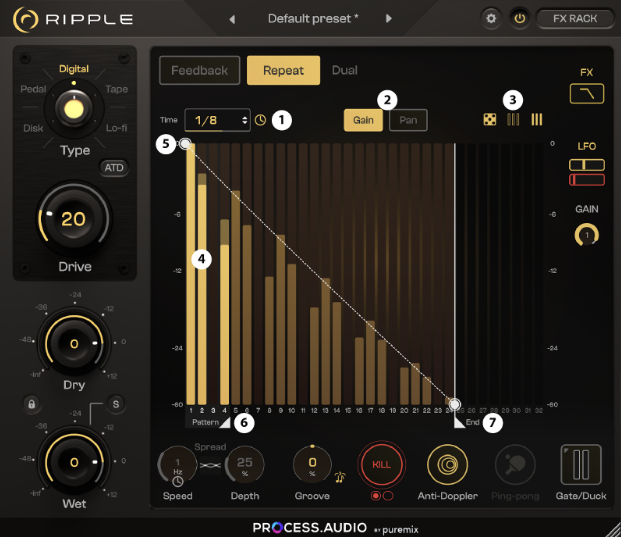The height and width of the screenshot is (537, 621).
Task: Click the Groove knob showing 0%
Action: click(312, 465)
